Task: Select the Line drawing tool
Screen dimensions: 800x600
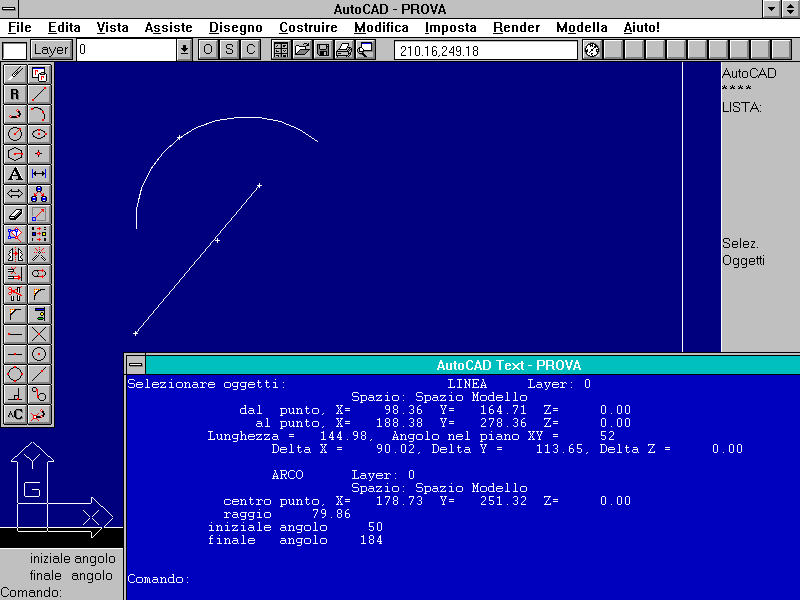Action: click(39, 94)
